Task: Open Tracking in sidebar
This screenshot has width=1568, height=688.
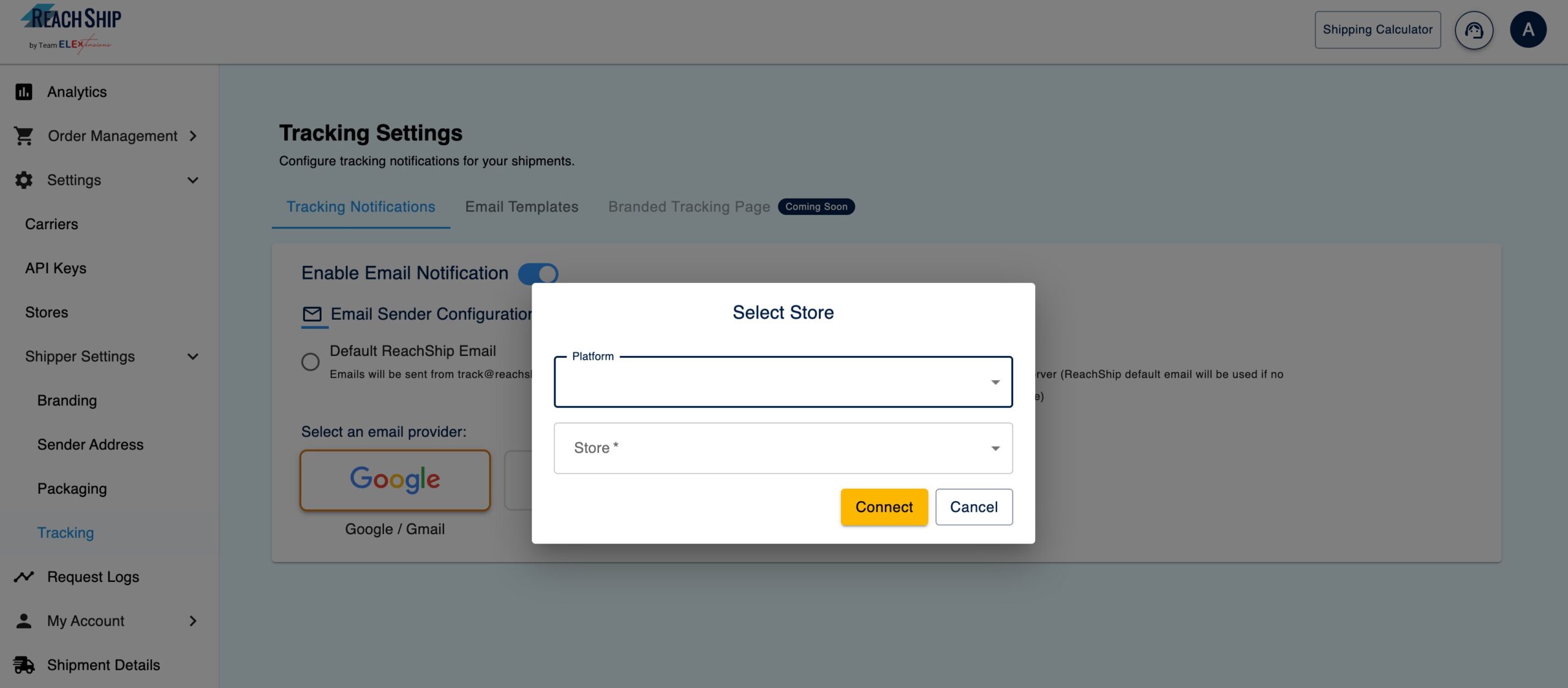Action: pos(66,533)
